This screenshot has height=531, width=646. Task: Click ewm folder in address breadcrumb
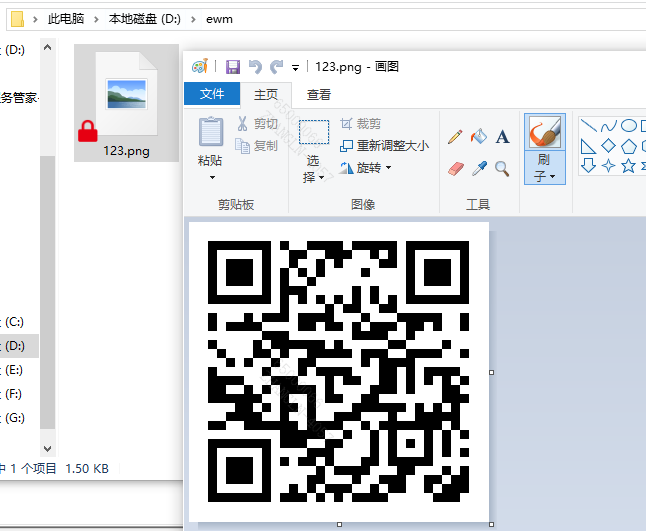(219, 19)
